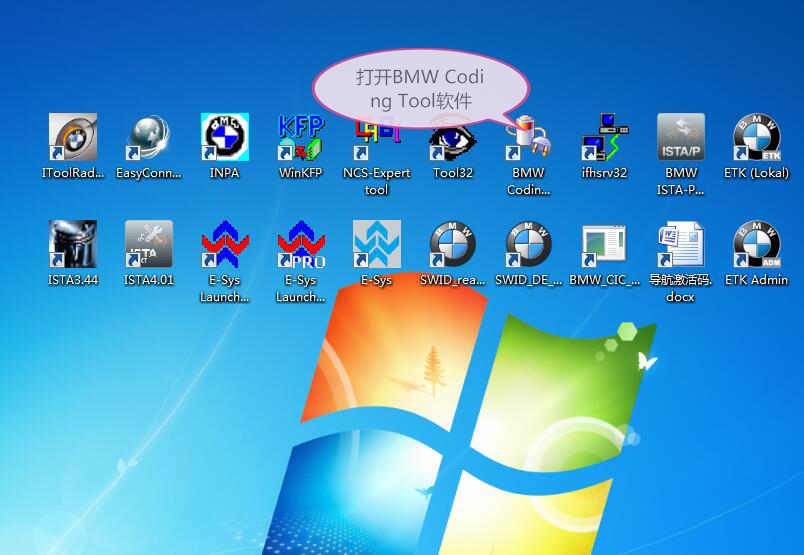Click the EasyConnect shortcut icon
This screenshot has height=555, width=804.
click(x=149, y=138)
